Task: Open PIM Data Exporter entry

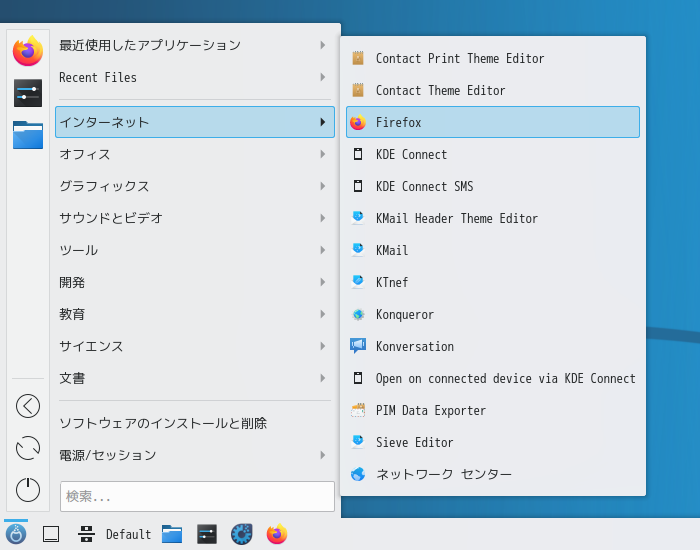Action: (493, 410)
